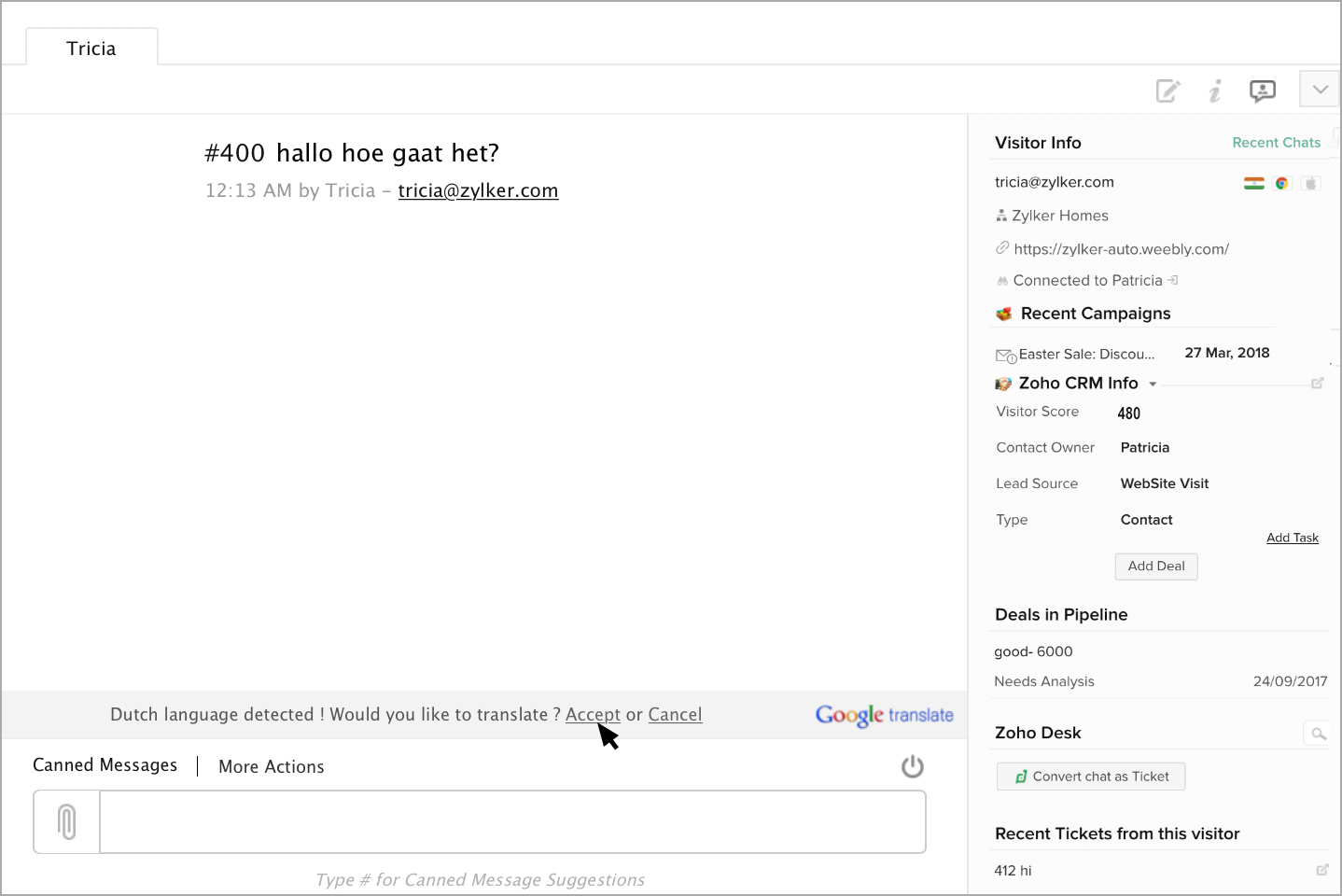This screenshot has height=896, width=1342.
Task: Click the Recent Chats link
Action: coord(1276,143)
